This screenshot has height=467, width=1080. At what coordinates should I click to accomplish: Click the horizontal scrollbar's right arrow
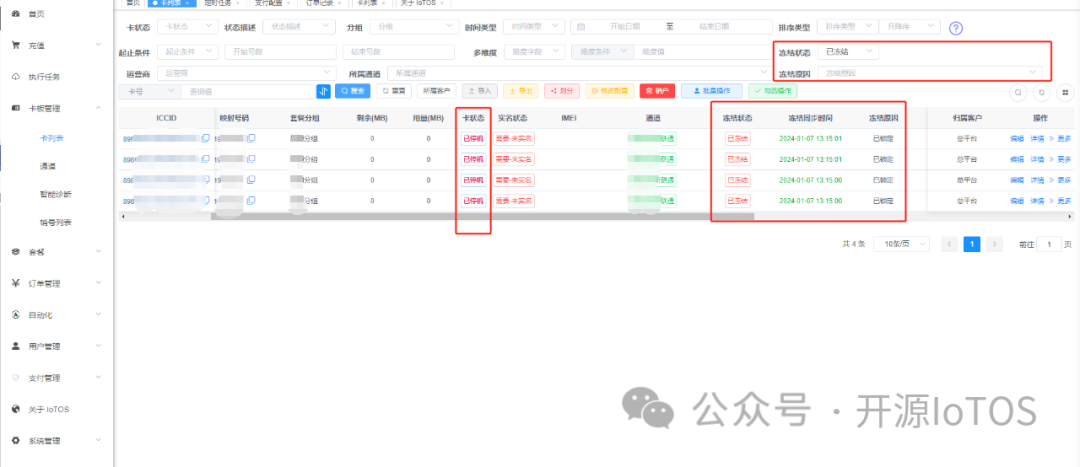(x=1070, y=216)
